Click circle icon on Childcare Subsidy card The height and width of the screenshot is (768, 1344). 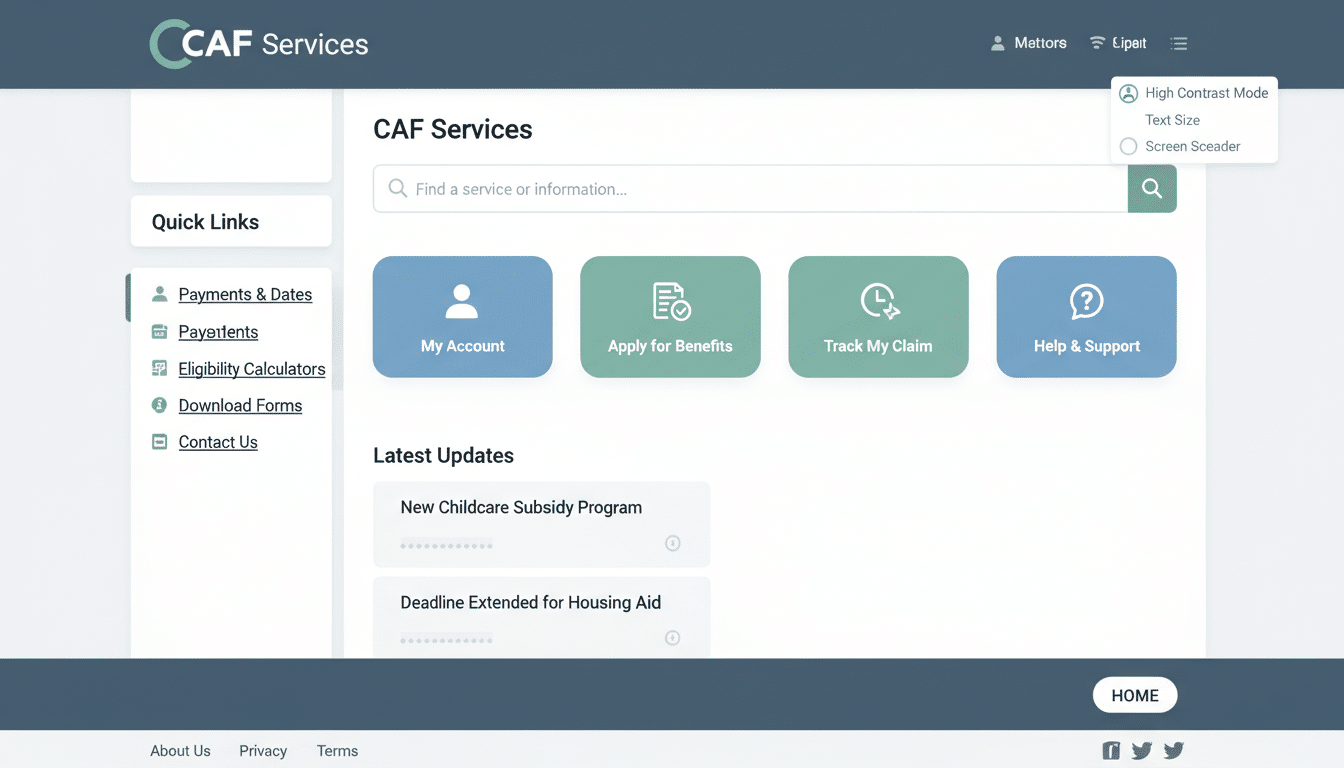pos(673,543)
